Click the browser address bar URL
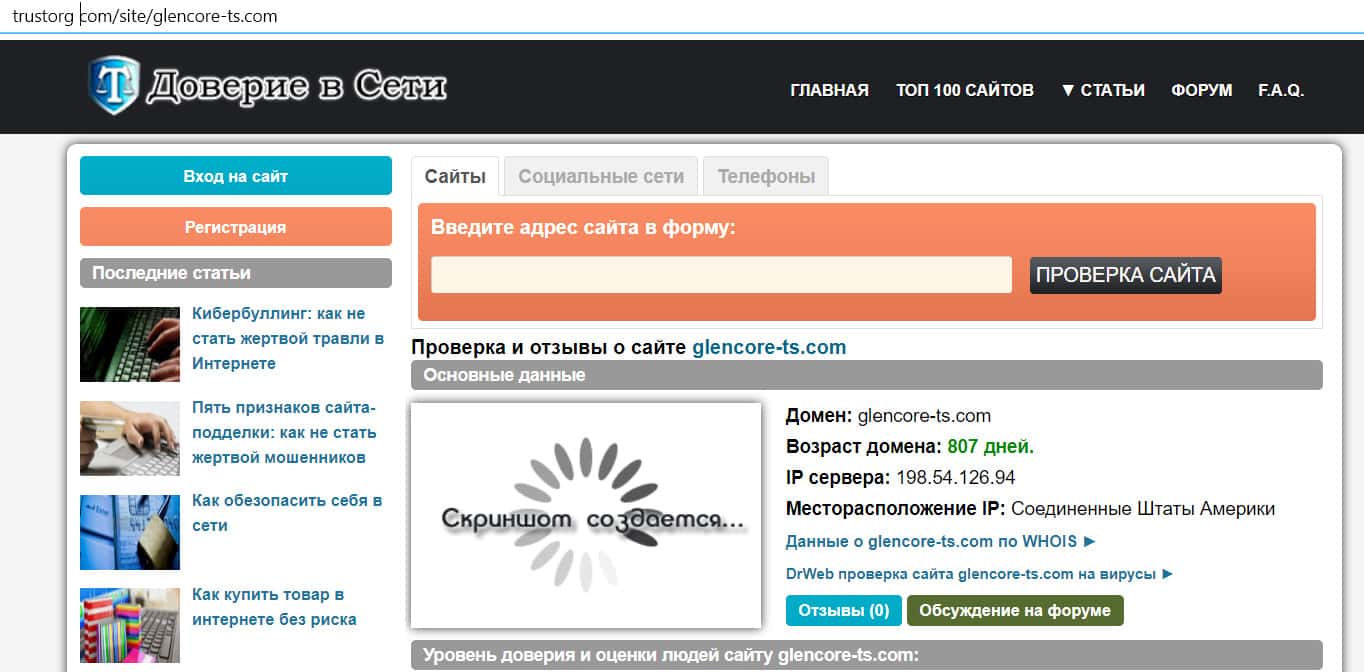 pyautogui.click(x=145, y=16)
